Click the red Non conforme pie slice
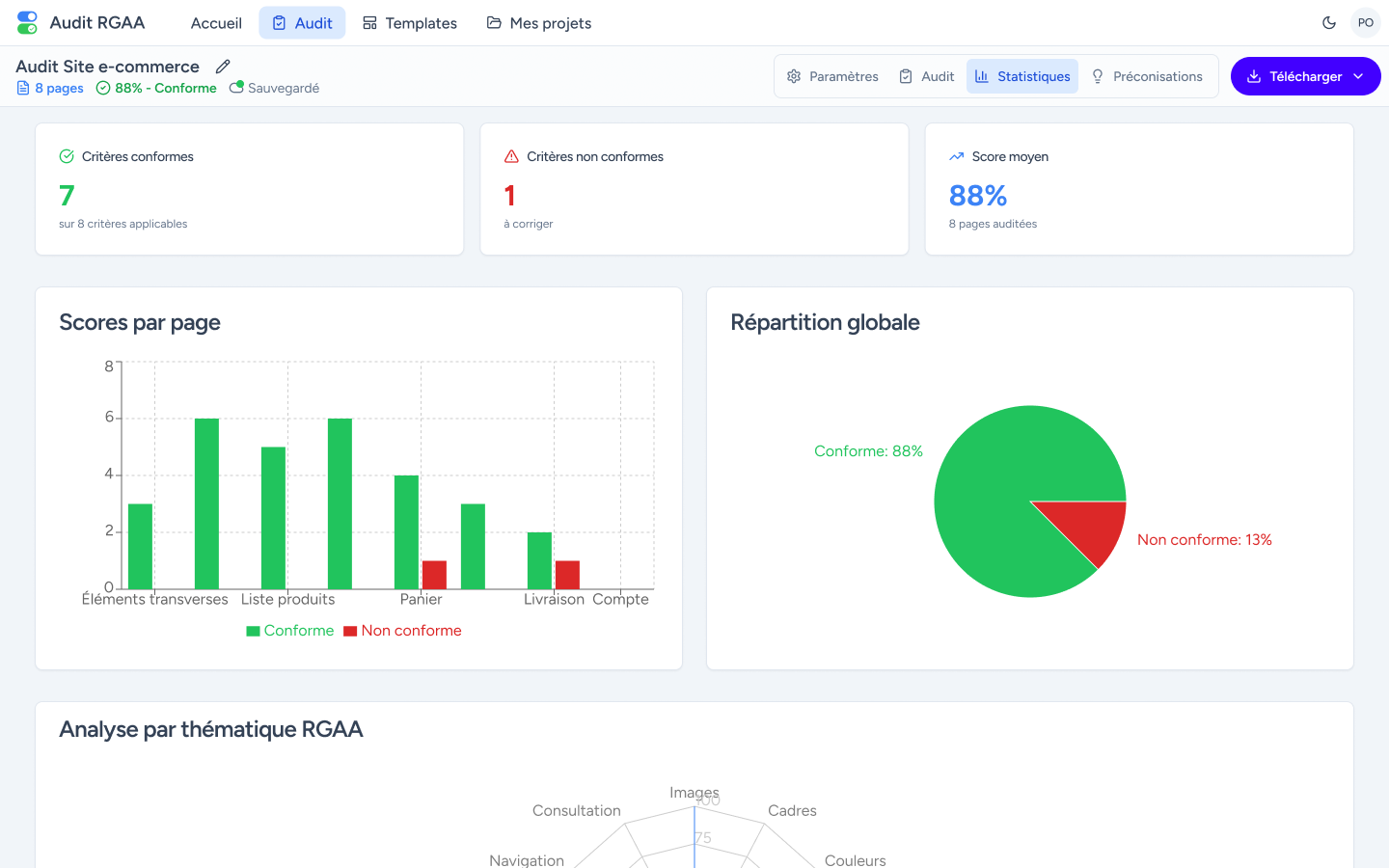 tap(1090, 524)
